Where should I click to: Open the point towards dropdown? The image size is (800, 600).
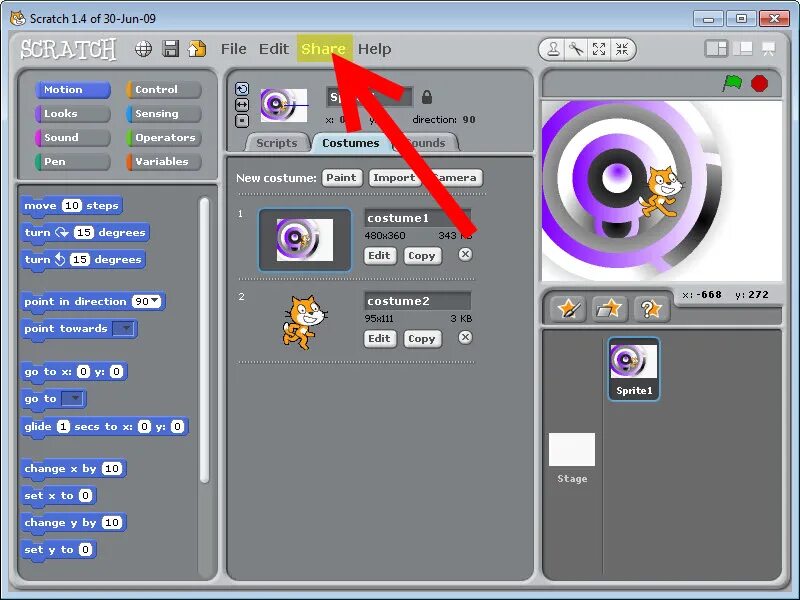click(124, 328)
